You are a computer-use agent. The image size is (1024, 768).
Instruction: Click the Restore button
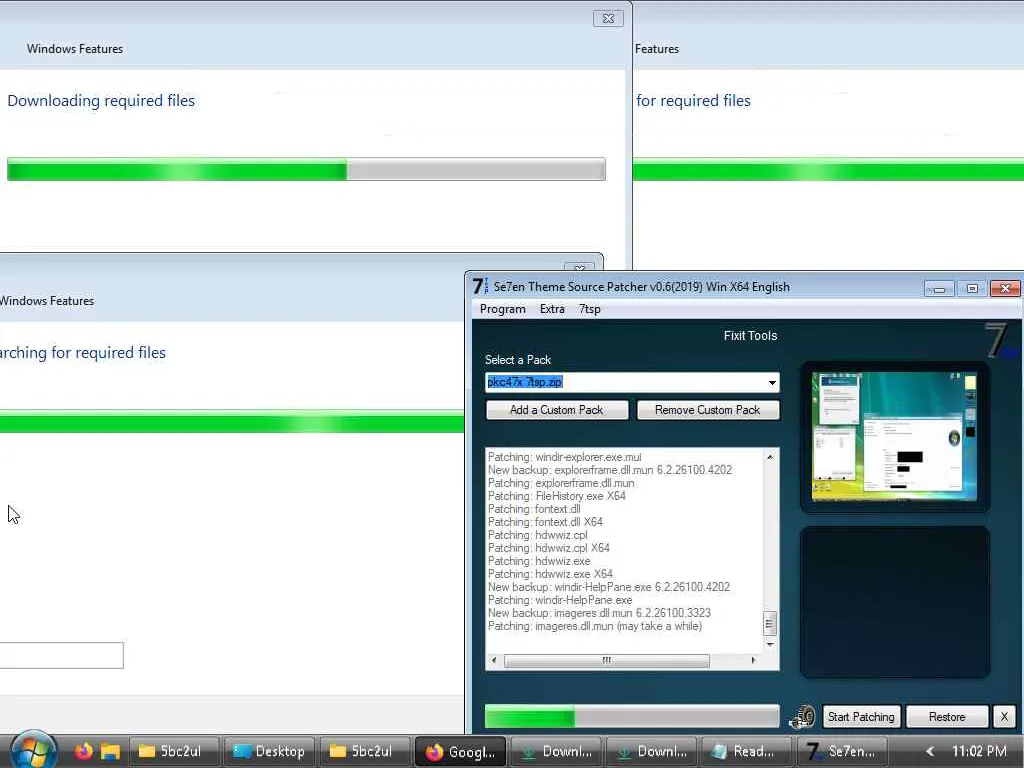coord(947,716)
